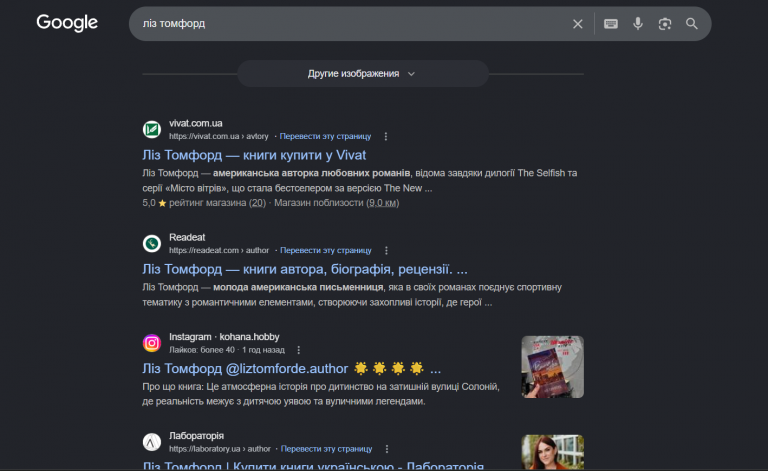768x471 pixels.
Task: Click the 'Readeat' site name text
Action: click(187, 237)
